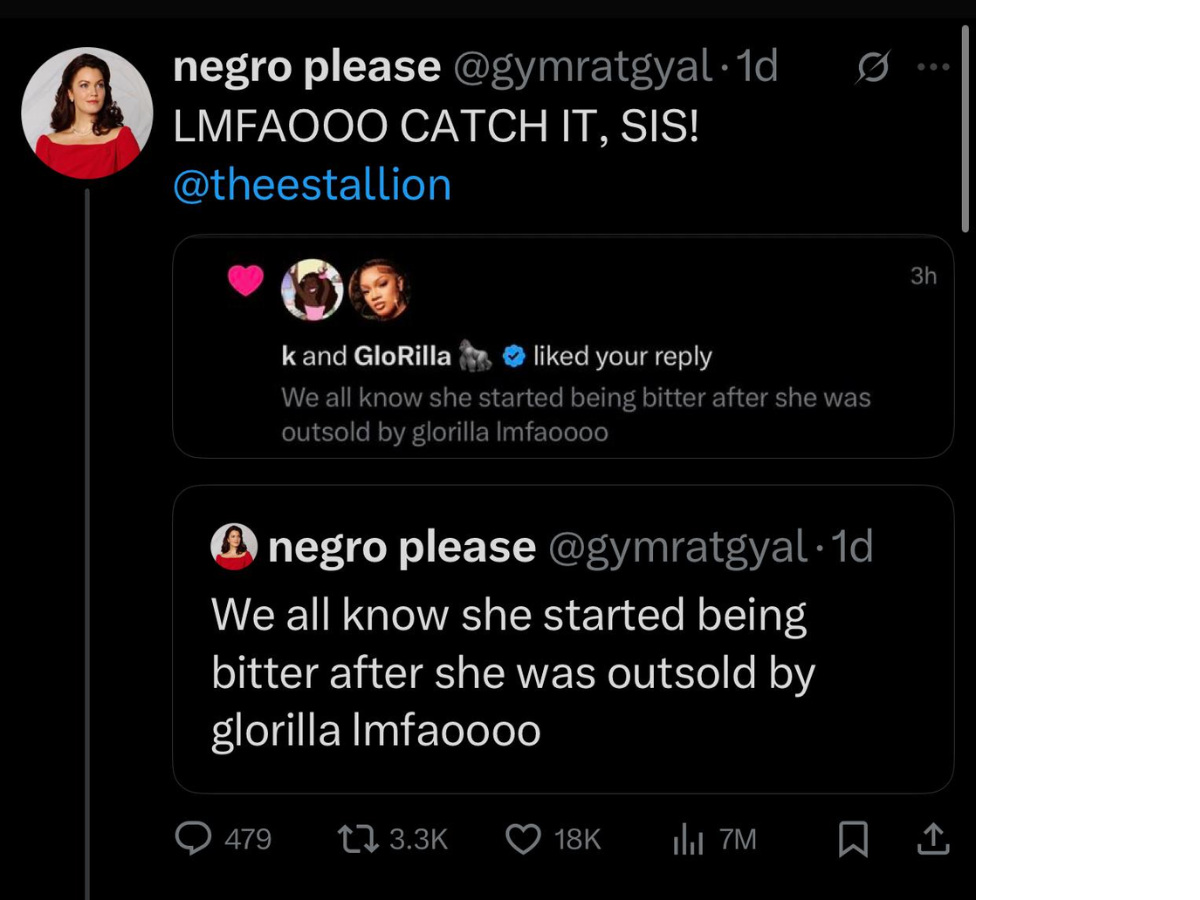This screenshot has height=900, width=1200.
Task: Click the blue verified badge next to GloRilla
Action: 514,355
